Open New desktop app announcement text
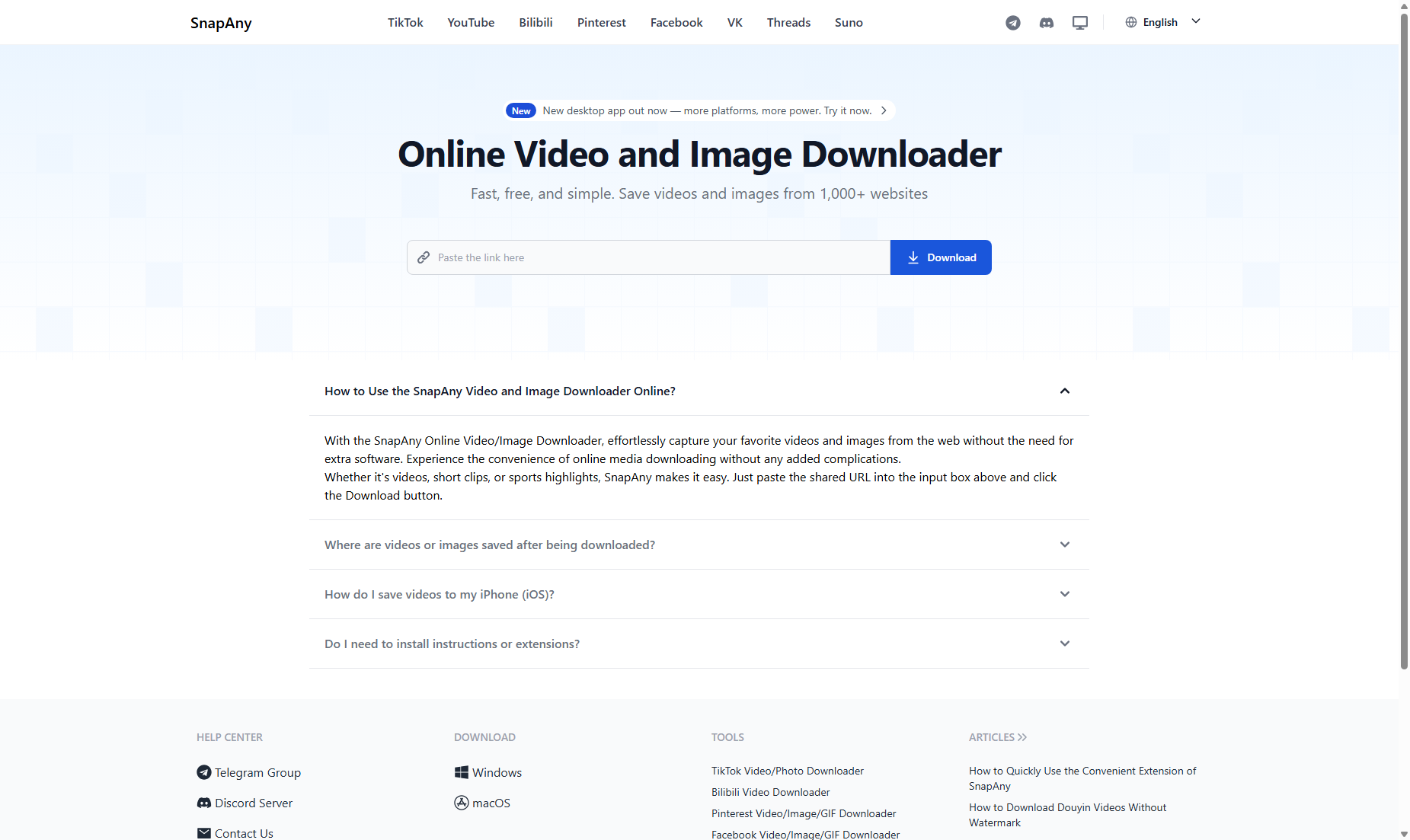Image resolution: width=1410 pixels, height=840 pixels. point(707,110)
